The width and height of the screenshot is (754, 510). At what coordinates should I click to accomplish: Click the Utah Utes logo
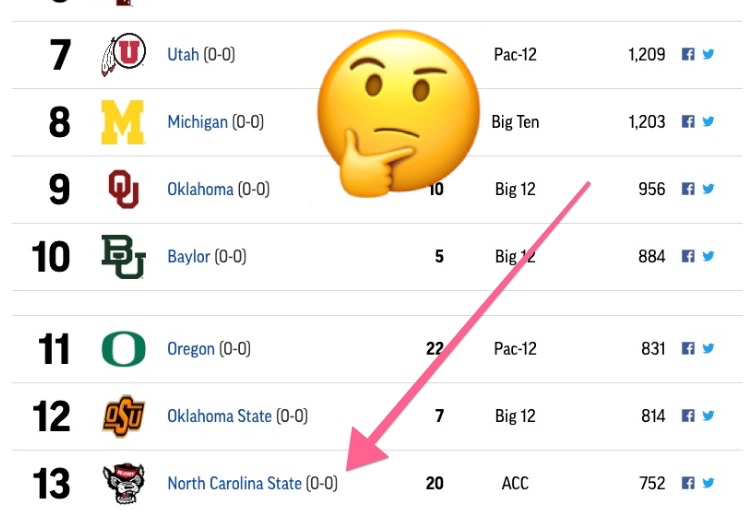tap(123, 54)
